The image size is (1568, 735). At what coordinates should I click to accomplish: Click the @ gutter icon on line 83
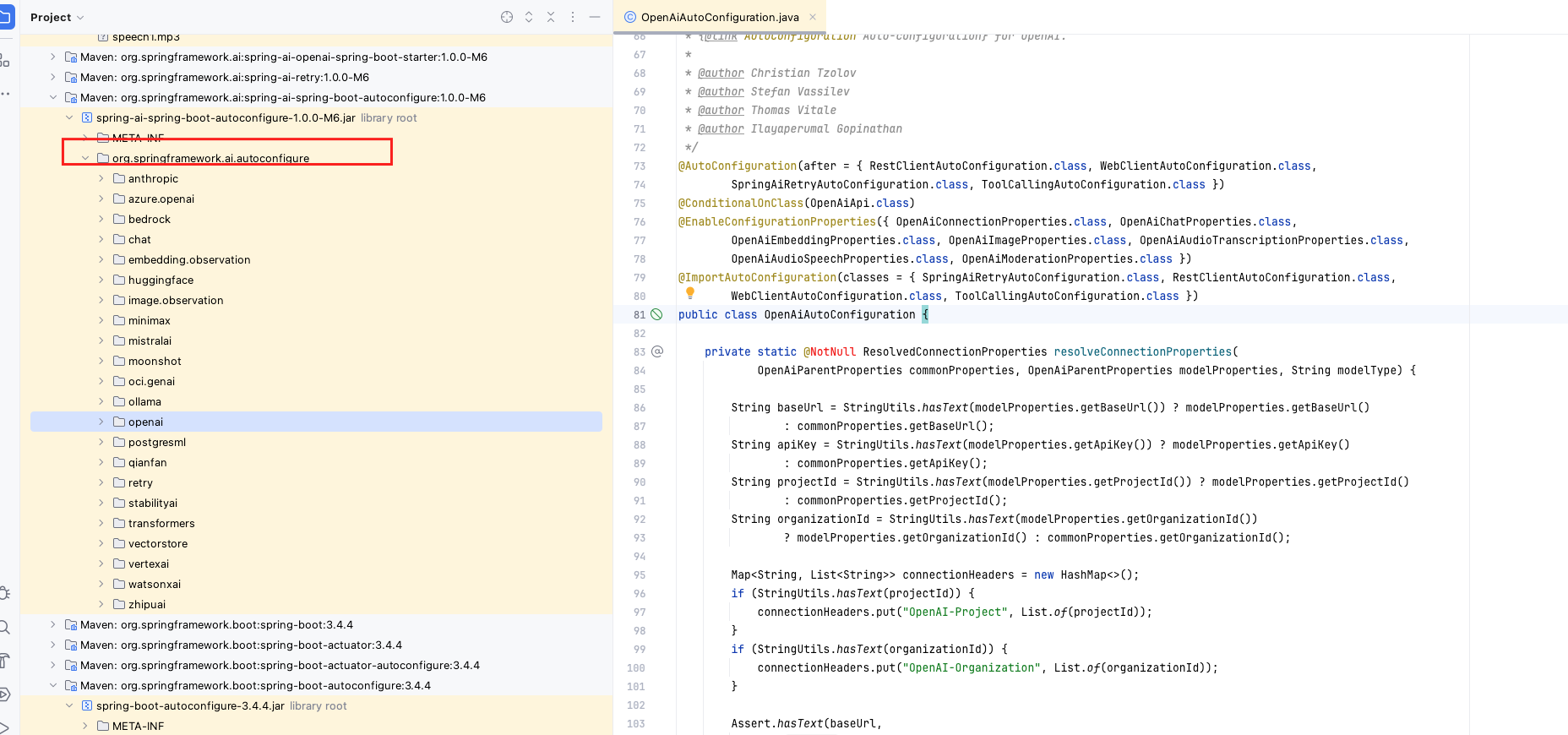(657, 351)
